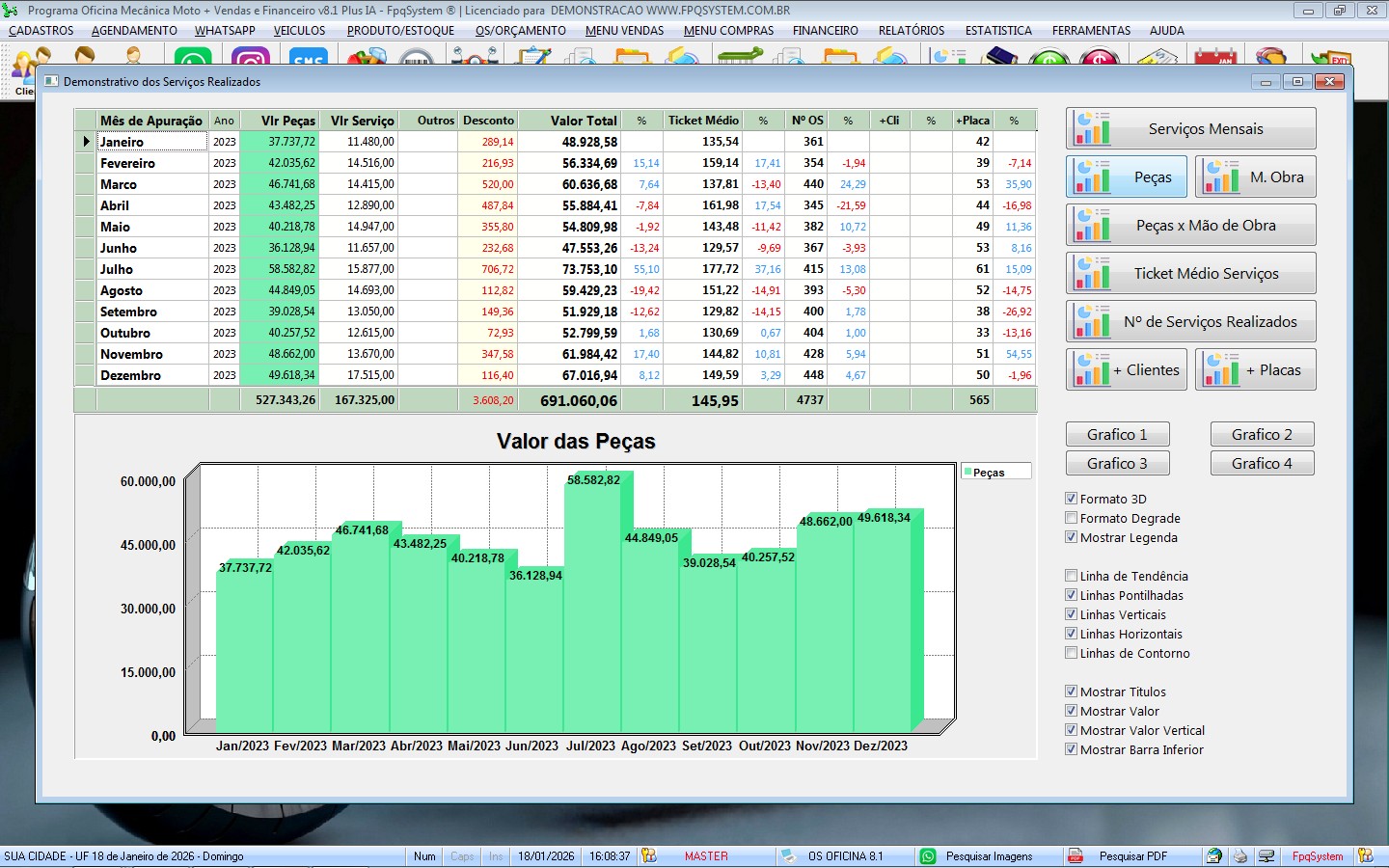Click the PDF icon beside Pesquisar PDF
Viewport: 1389px width, 868px height.
pyautogui.click(x=1075, y=856)
